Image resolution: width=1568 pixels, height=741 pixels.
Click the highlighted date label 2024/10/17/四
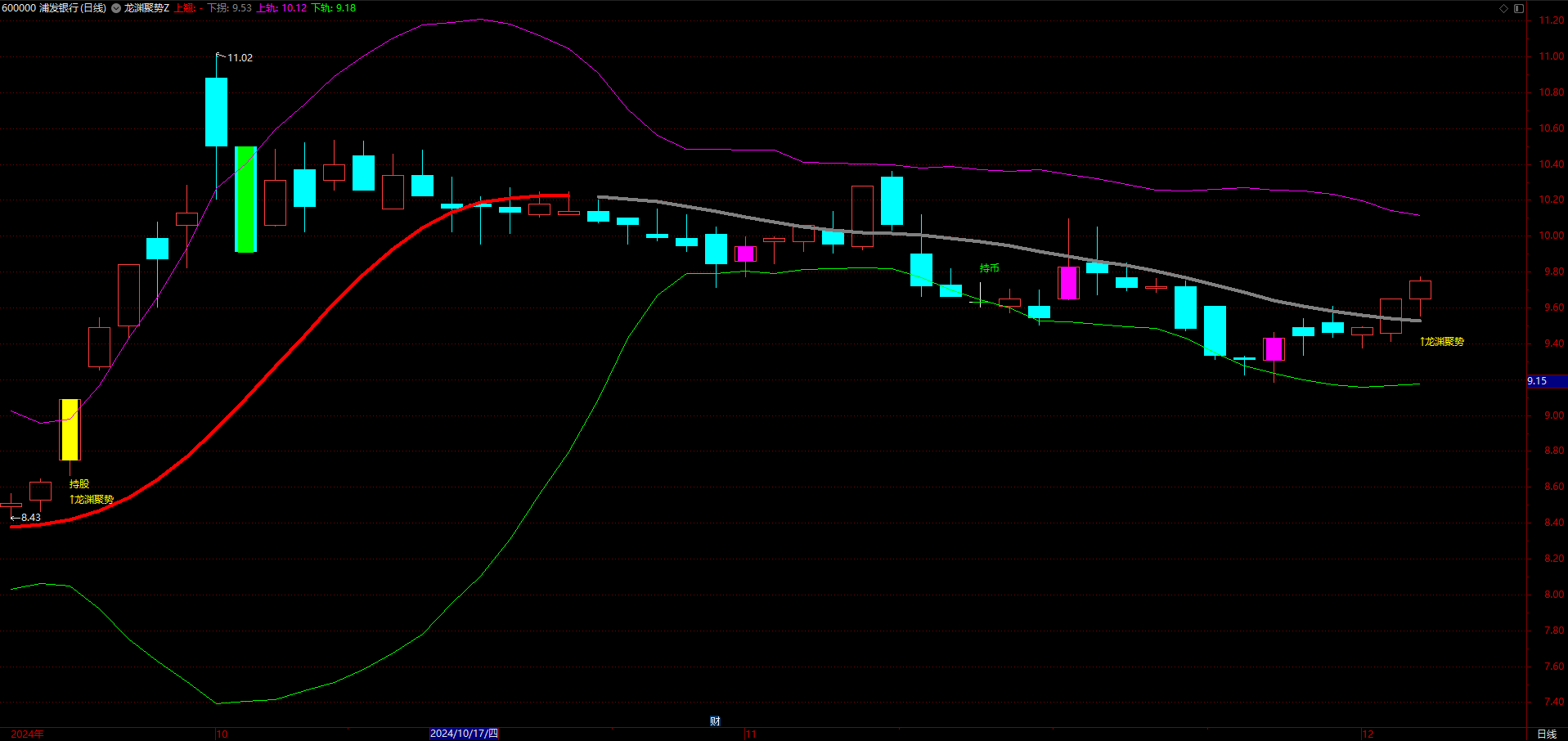tap(464, 734)
